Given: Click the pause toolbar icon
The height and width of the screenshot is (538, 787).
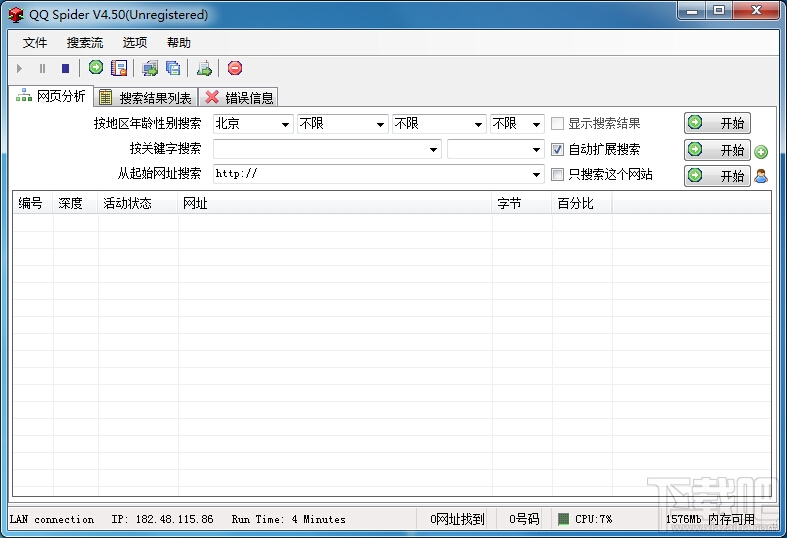Looking at the screenshot, I should [42, 68].
